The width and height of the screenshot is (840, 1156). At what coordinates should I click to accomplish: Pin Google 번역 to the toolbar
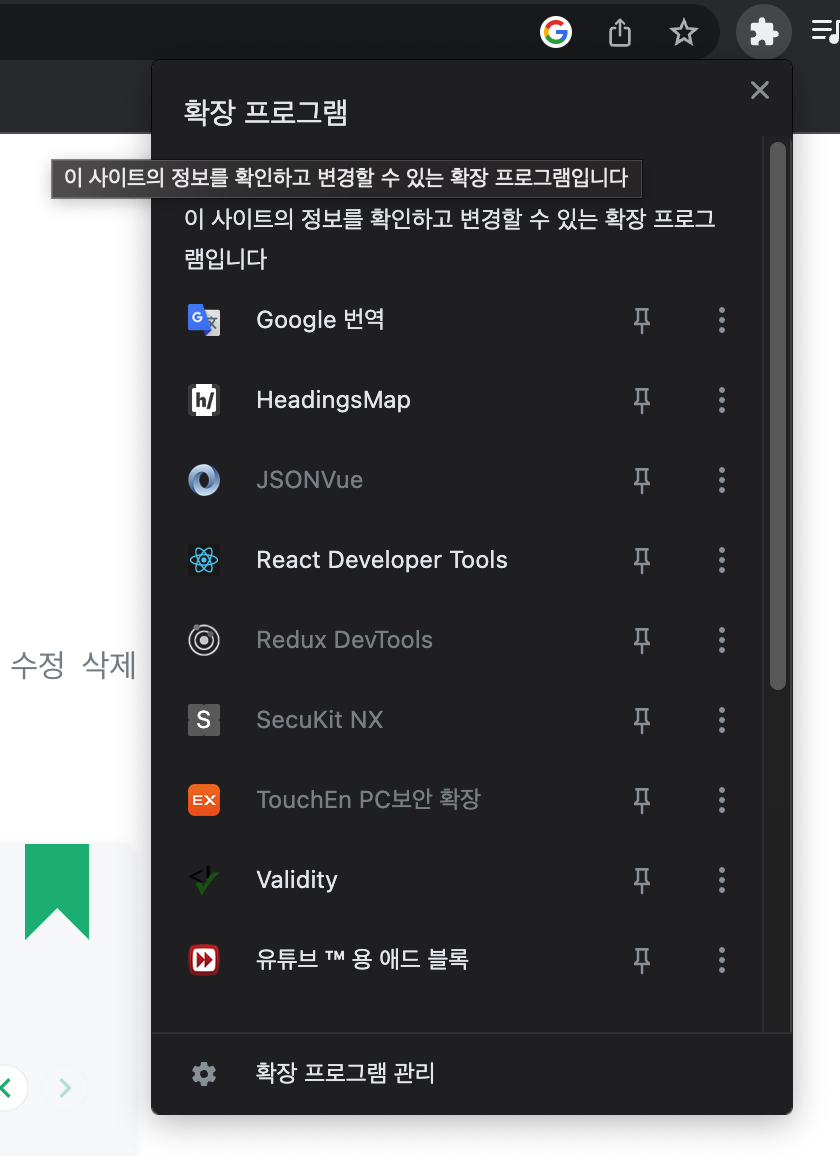[x=642, y=320]
